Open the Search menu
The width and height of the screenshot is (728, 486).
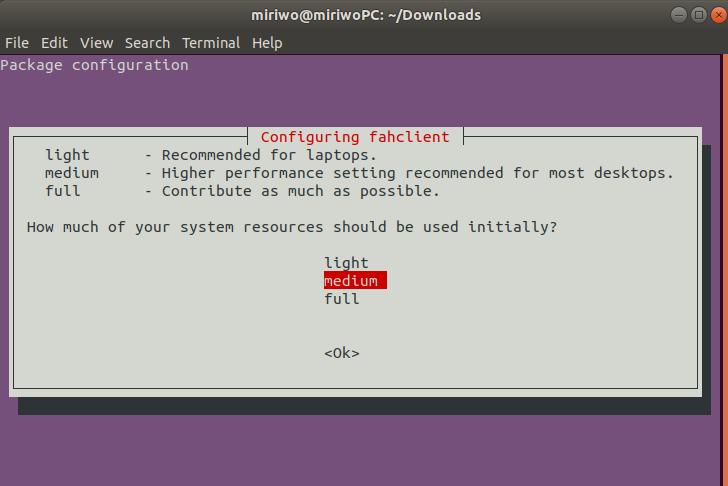click(x=147, y=43)
